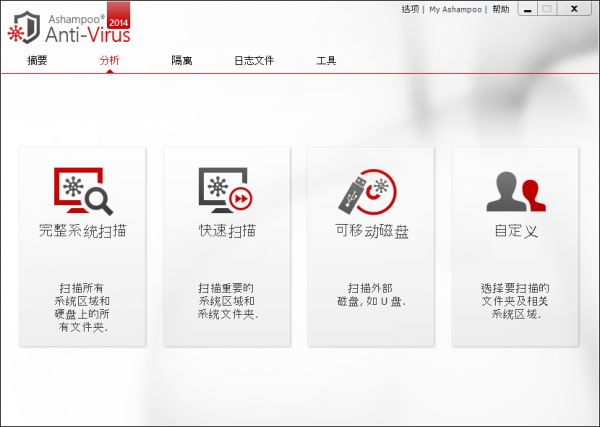Select the 分析 tab
Image resolution: width=600 pixels, height=427 pixels.
[x=109, y=61]
